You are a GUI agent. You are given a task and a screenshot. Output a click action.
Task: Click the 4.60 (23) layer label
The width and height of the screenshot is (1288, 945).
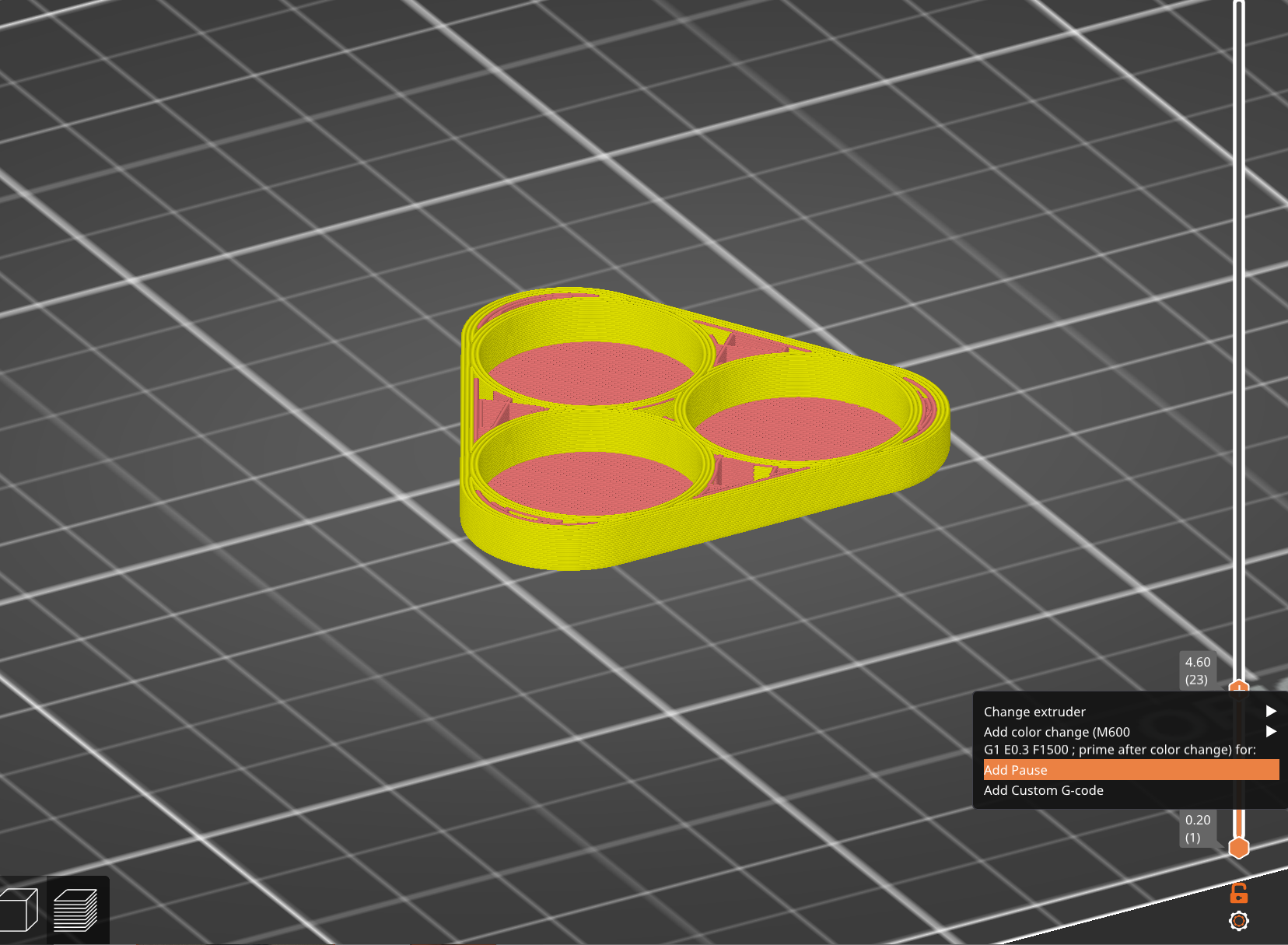[x=1198, y=670]
